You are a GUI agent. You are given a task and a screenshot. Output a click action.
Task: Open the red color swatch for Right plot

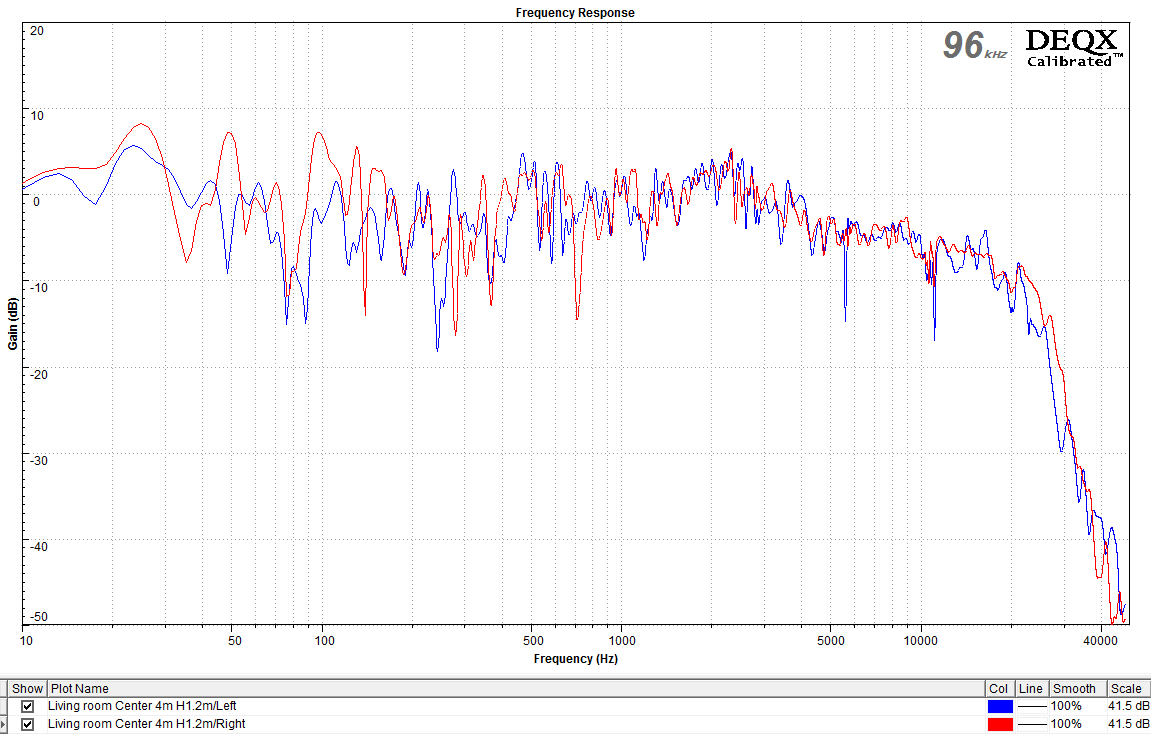tap(1000, 724)
